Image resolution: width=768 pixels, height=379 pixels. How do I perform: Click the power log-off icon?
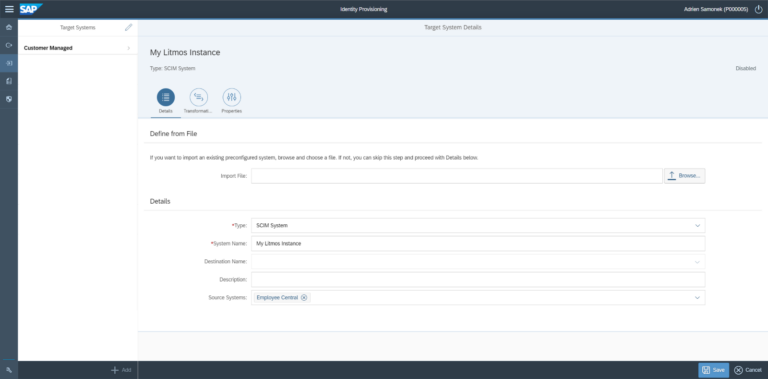[759, 9]
